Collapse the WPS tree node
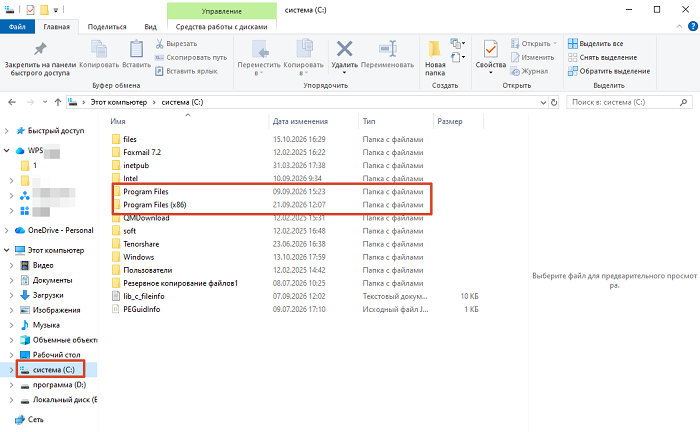Image resolution: width=700 pixels, height=432 pixels. [x=6, y=150]
